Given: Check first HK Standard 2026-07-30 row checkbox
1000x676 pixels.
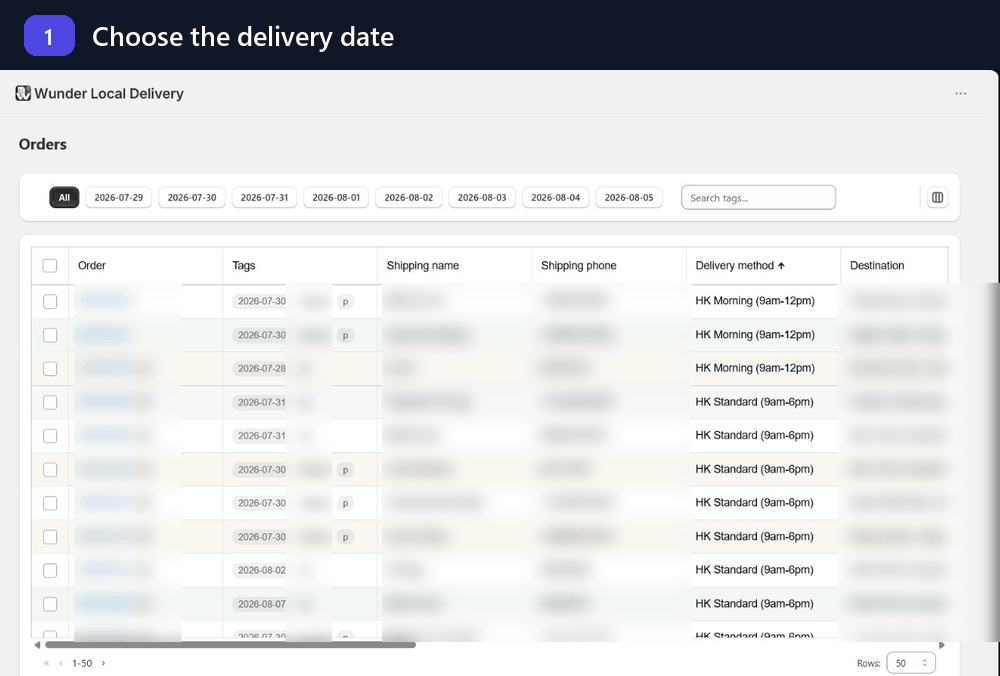Looking at the screenshot, I should pos(50,470).
